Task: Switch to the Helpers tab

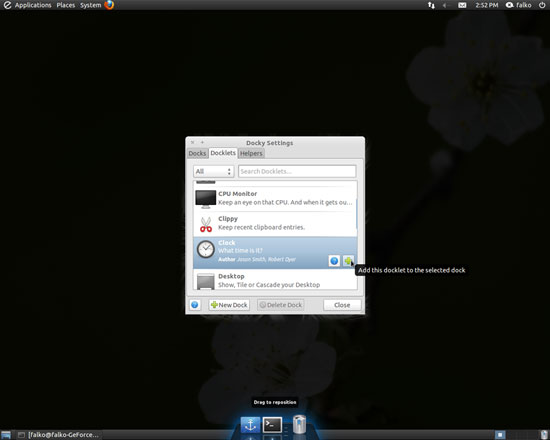Action: pos(251,153)
